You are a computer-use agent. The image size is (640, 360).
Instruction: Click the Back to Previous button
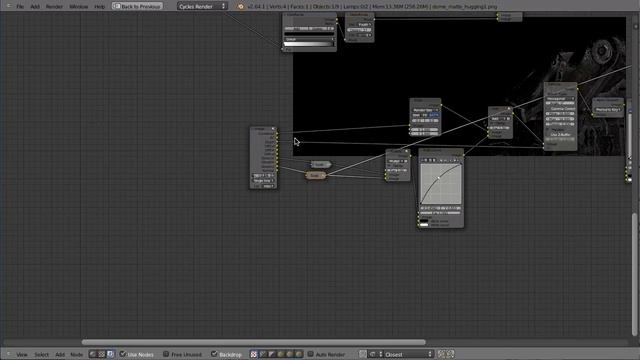click(138, 6)
